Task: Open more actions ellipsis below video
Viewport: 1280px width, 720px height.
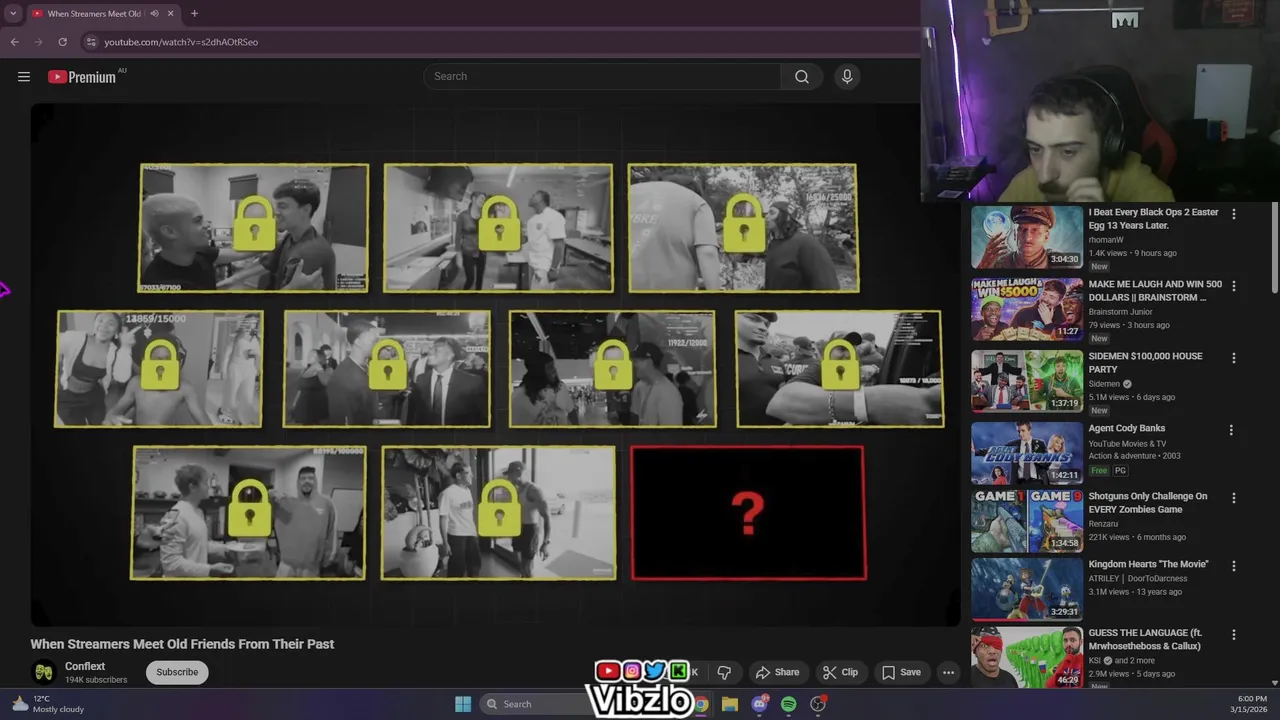Action: coord(948,673)
